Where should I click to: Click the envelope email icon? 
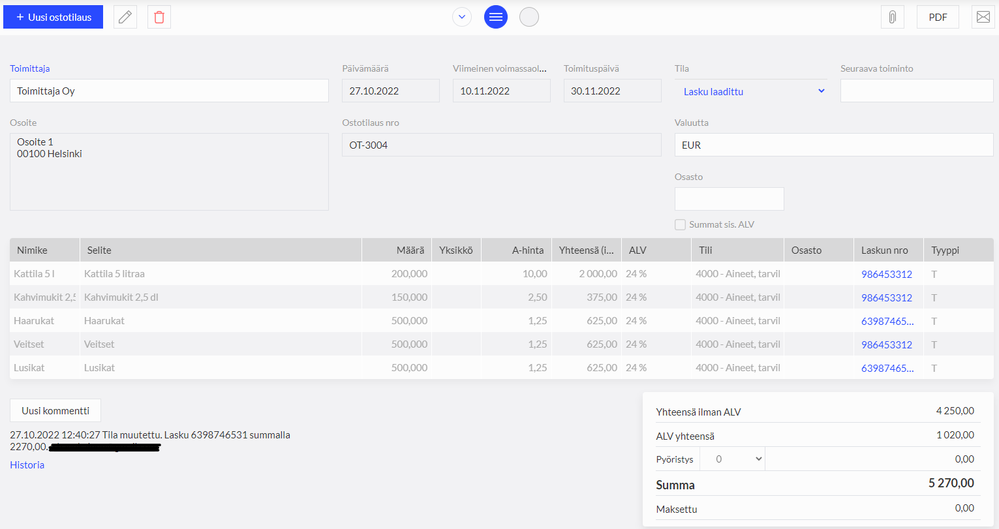click(x=982, y=17)
